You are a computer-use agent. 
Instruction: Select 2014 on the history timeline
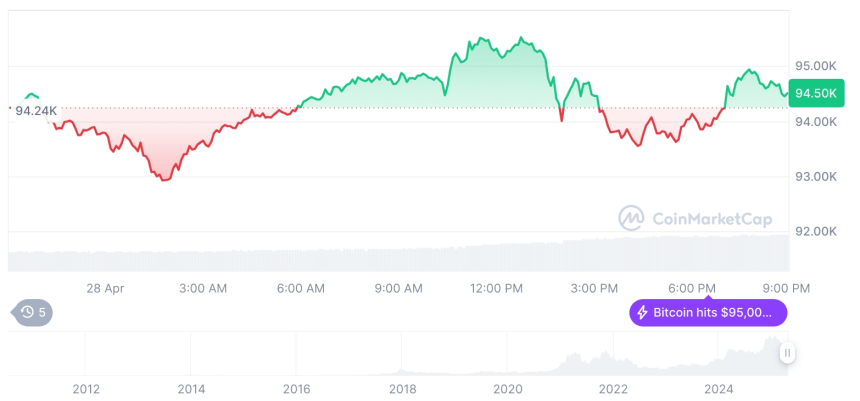point(191,388)
